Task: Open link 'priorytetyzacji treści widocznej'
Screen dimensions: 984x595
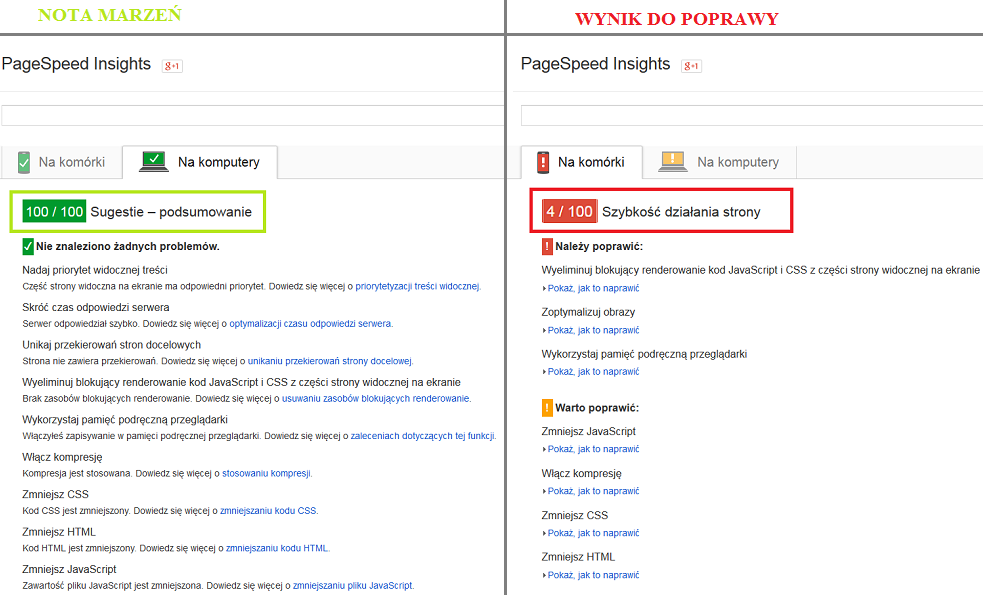Action: click(417, 286)
